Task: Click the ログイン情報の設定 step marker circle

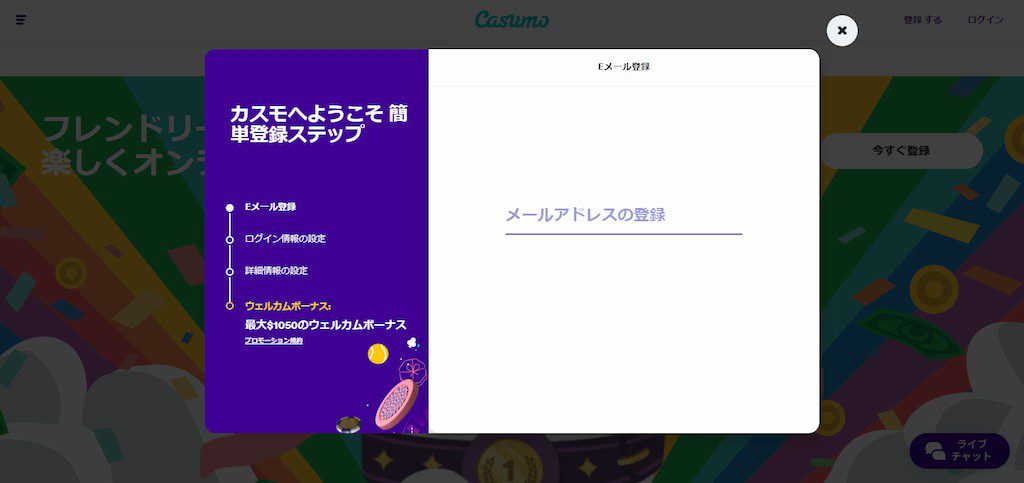Action: (x=229, y=240)
